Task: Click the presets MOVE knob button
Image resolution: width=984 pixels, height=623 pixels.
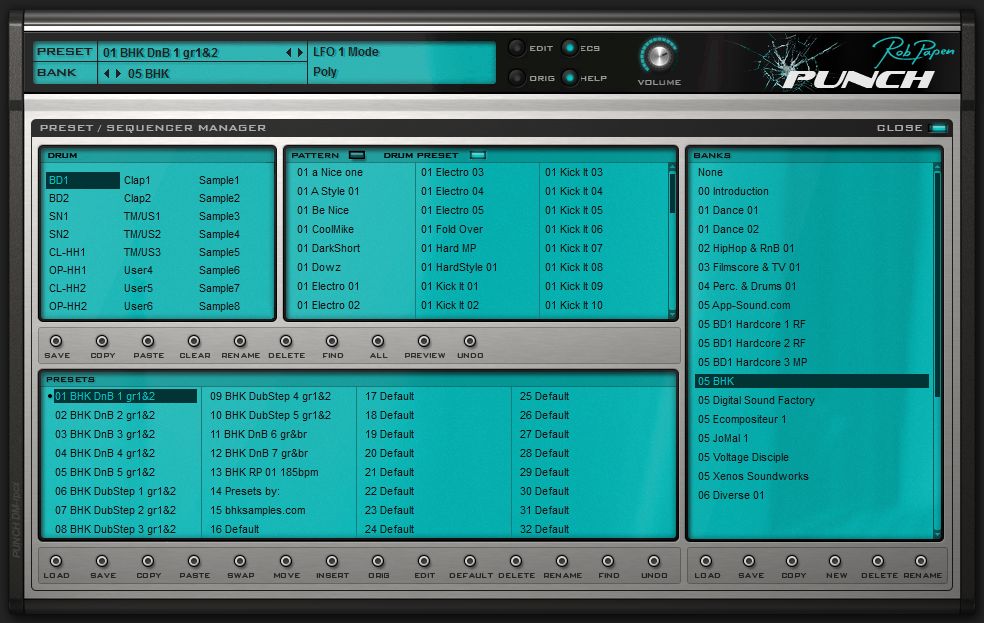Action: (x=286, y=561)
